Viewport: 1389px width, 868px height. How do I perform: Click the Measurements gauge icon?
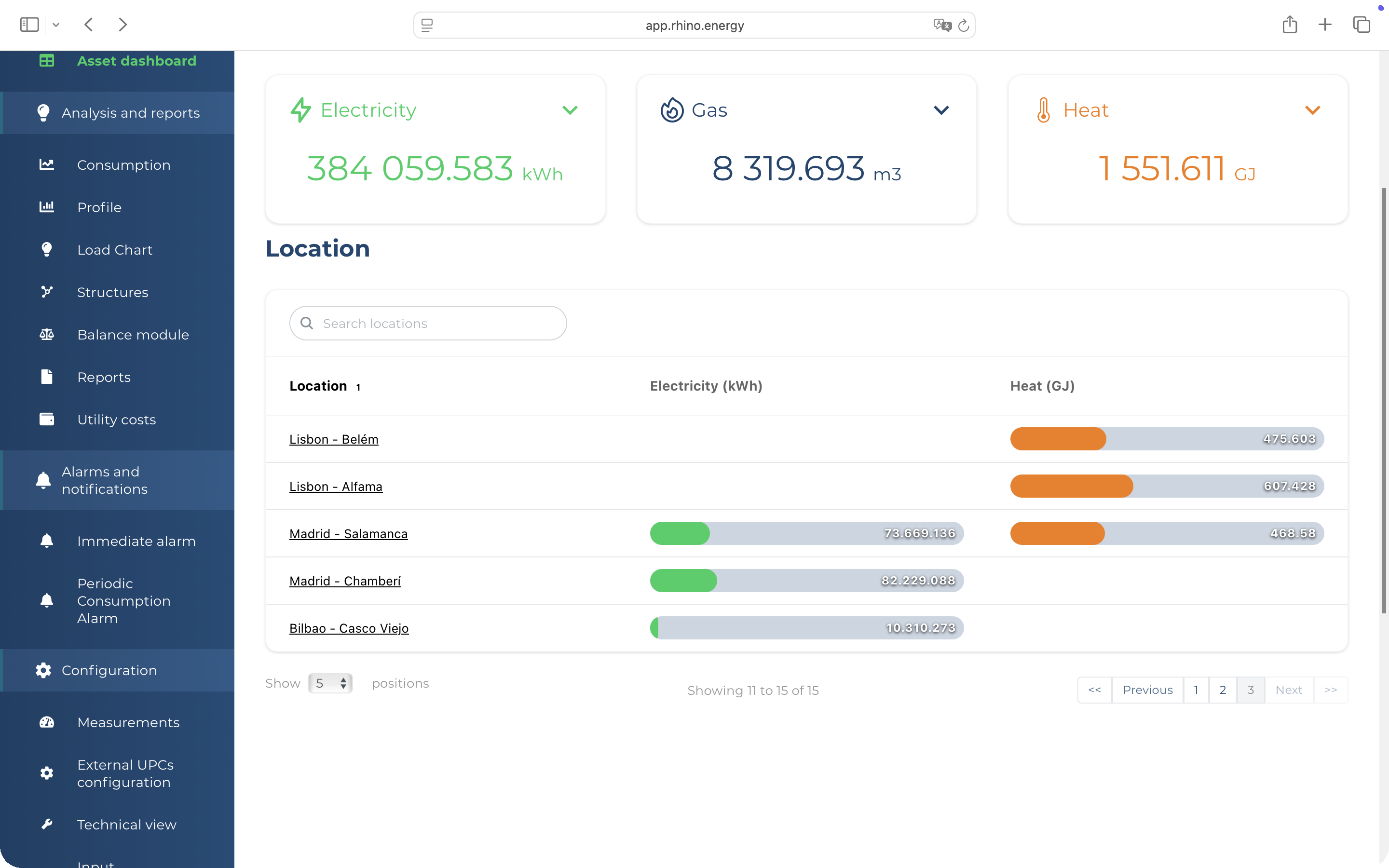(x=46, y=722)
